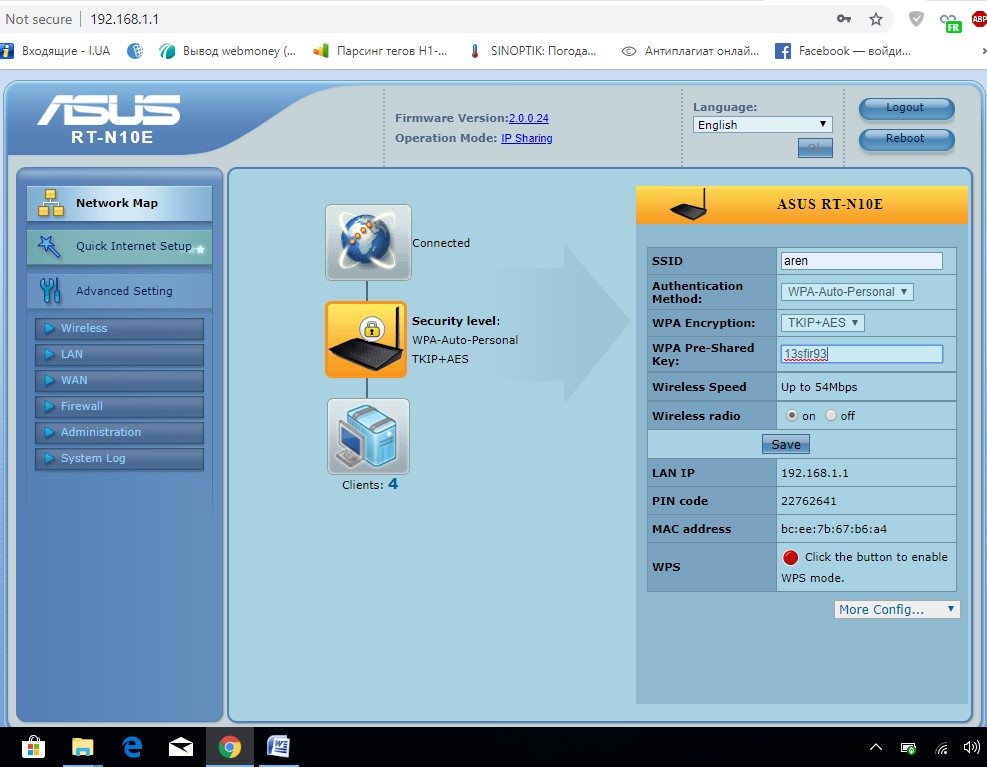
Task: Open the IP Sharing link
Action: coord(527,139)
